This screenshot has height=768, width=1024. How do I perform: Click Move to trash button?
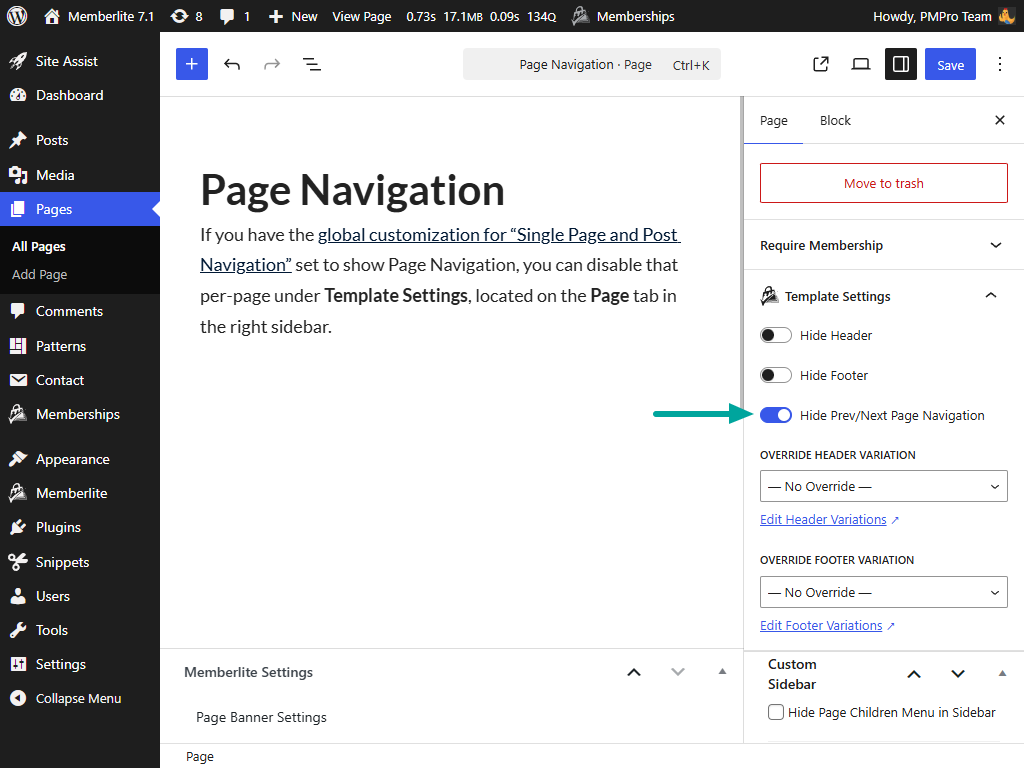[x=884, y=184]
